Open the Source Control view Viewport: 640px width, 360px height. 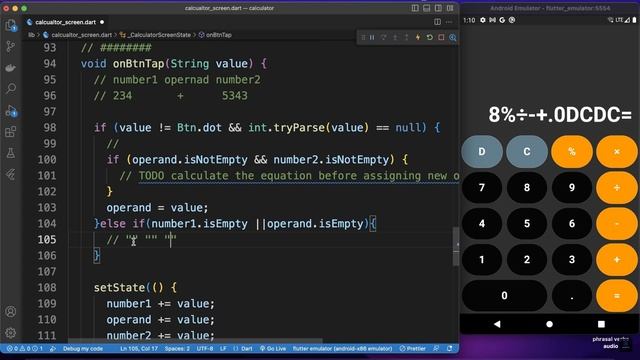pyautogui.click(x=11, y=47)
